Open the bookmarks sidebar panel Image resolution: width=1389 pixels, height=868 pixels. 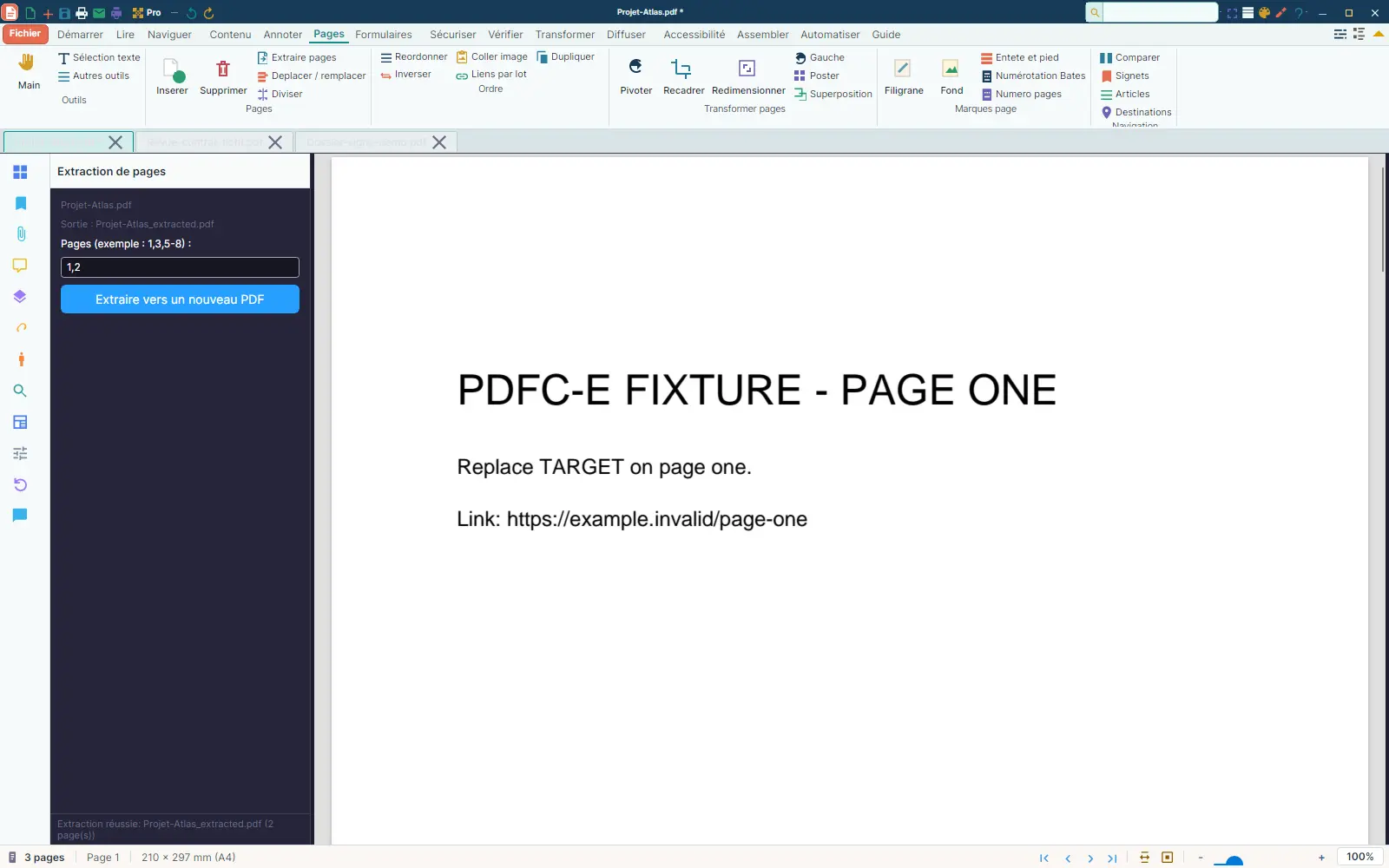pyautogui.click(x=20, y=203)
